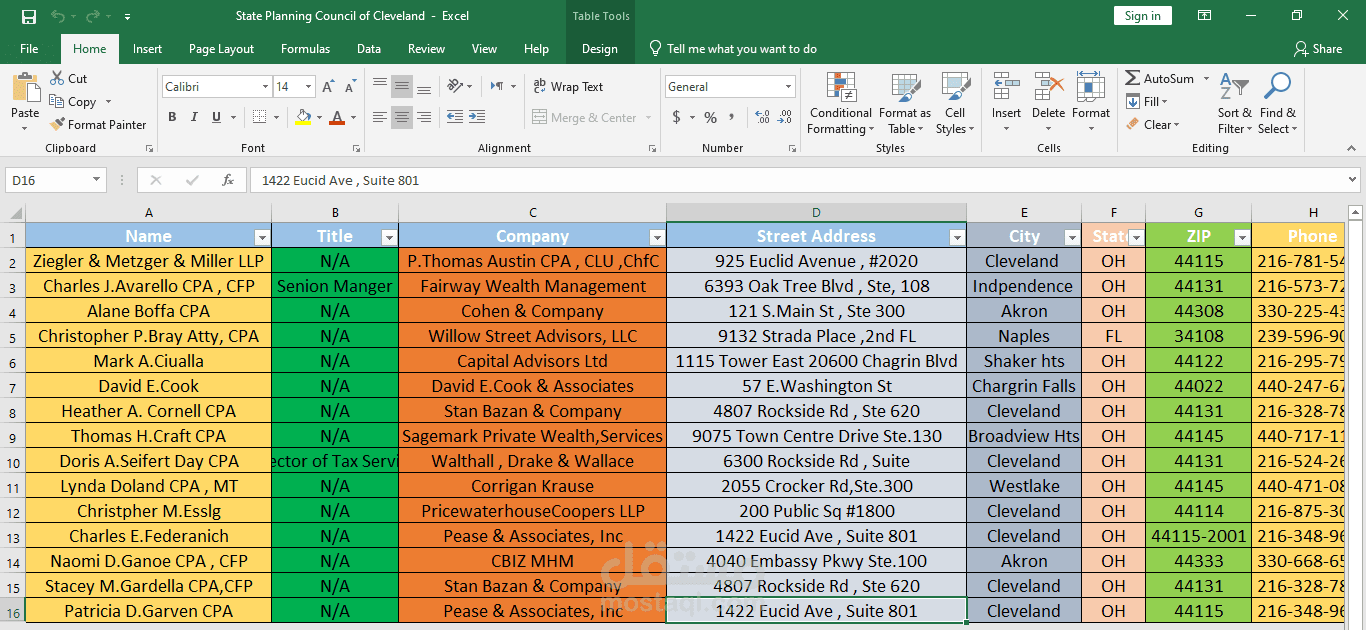Click the Orientation text angle icon

pos(455,86)
